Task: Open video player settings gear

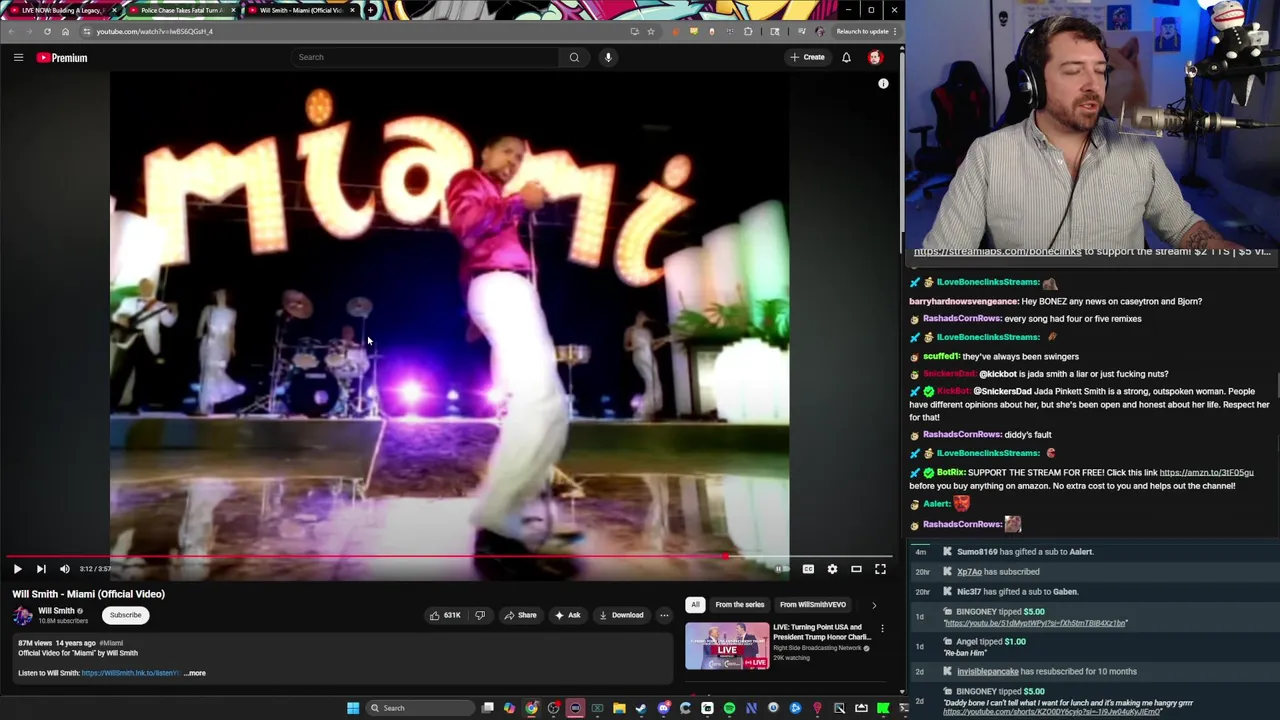Action: (x=832, y=569)
